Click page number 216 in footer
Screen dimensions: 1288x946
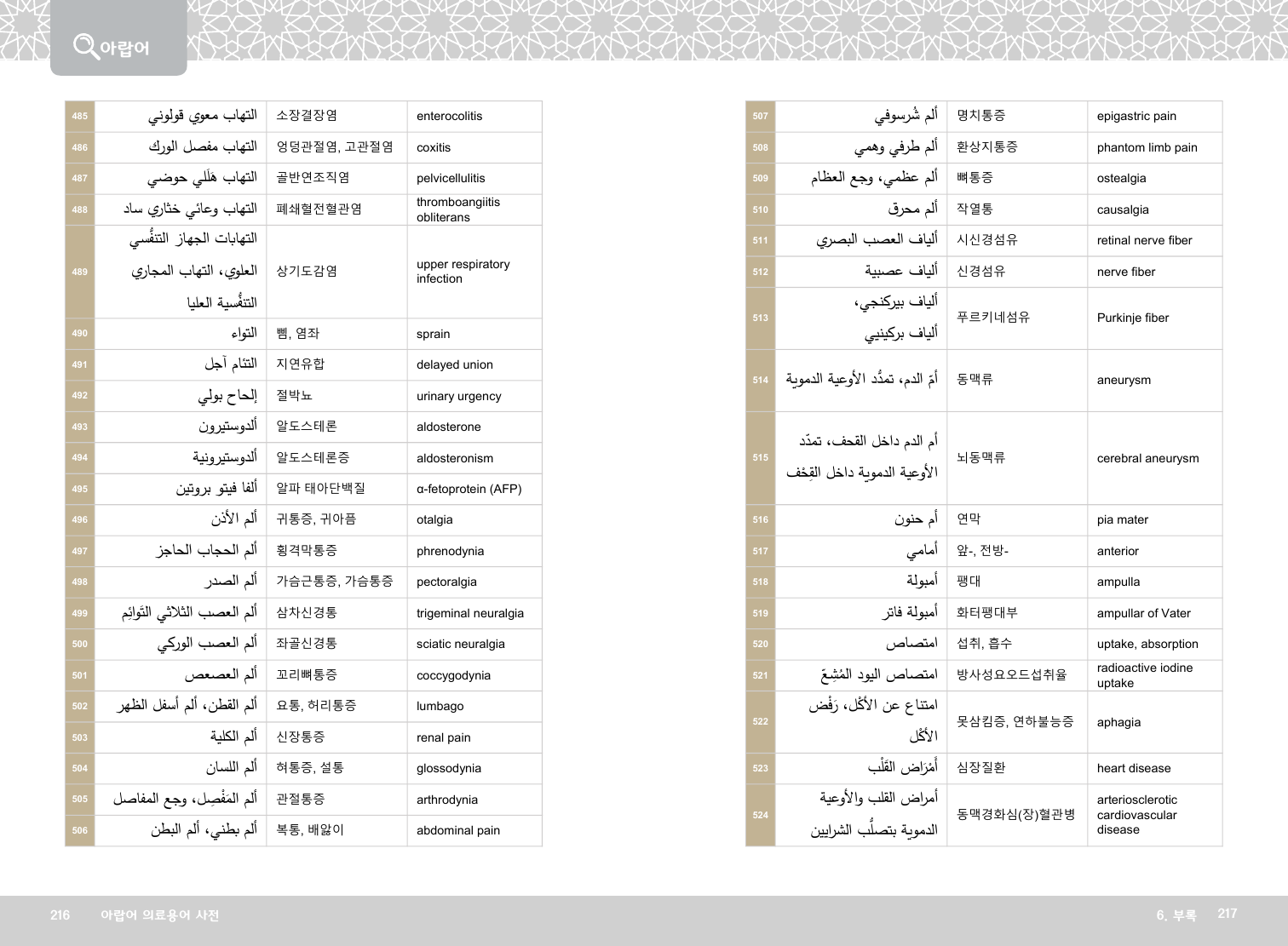tap(60, 915)
